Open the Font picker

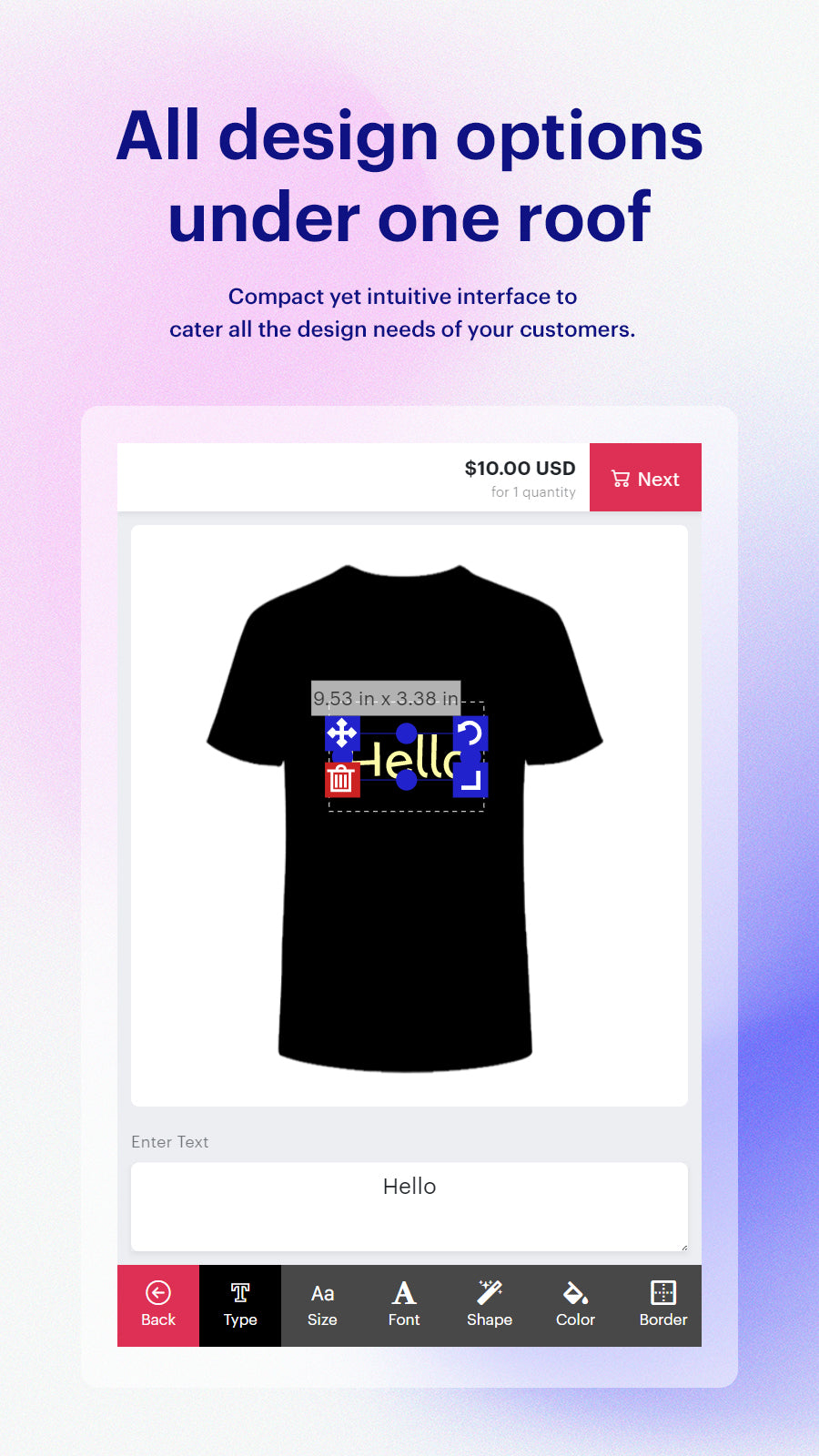[404, 1306]
